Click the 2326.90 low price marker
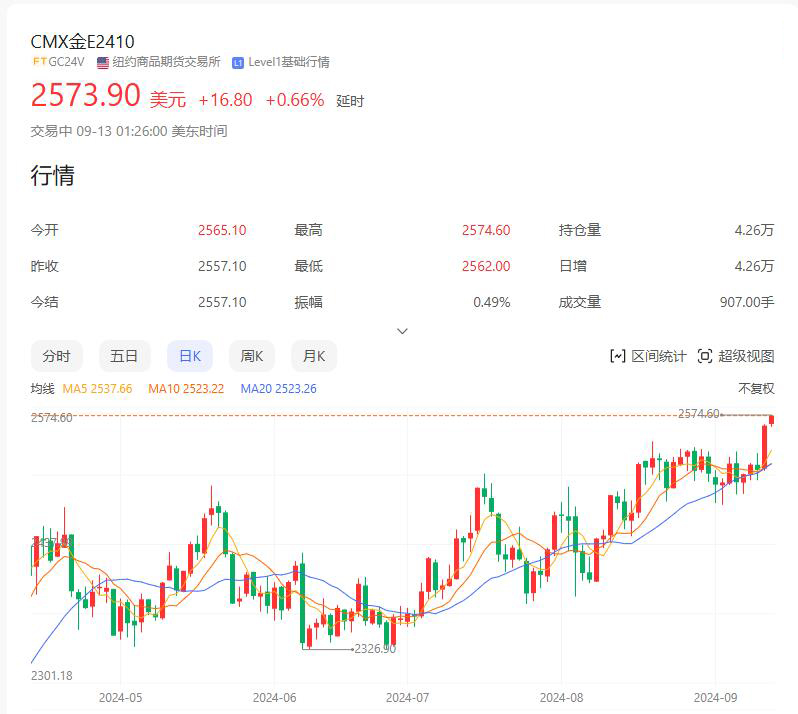Viewport: 798px width, 714px height. (375, 649)
